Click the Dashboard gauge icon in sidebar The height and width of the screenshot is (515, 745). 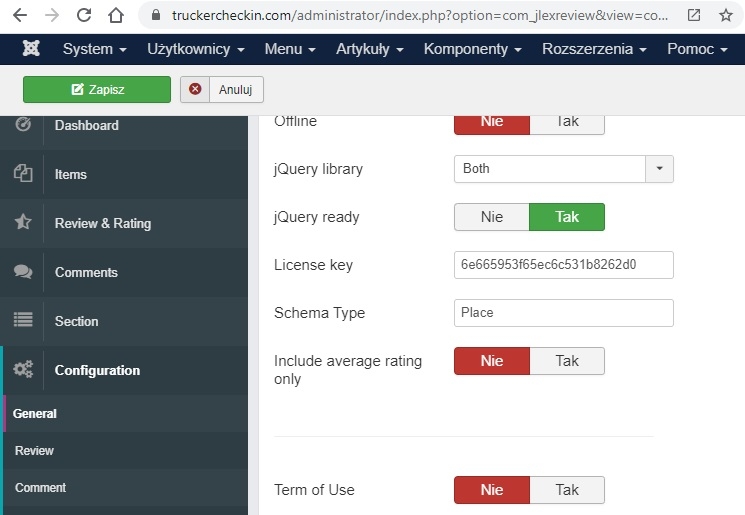click(23, 125)
